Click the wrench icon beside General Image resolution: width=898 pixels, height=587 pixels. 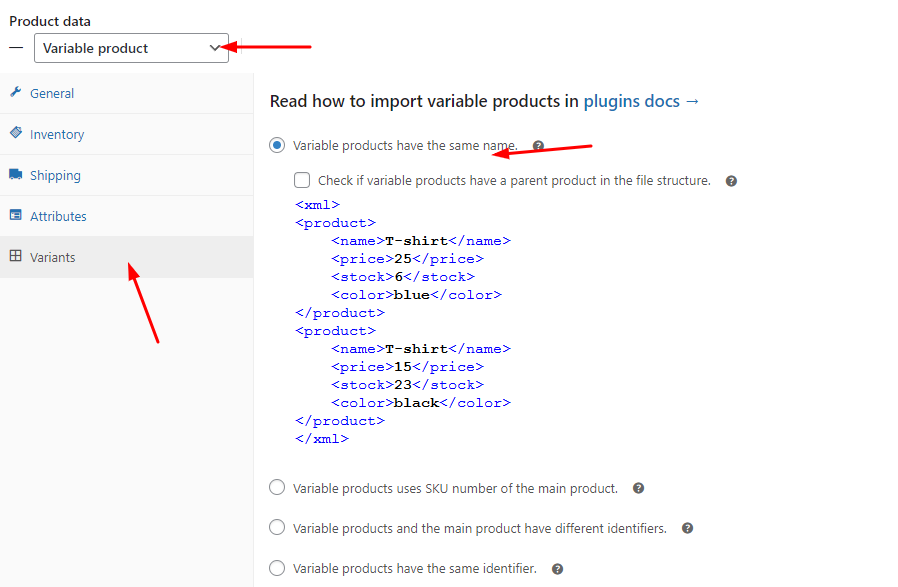click(x=15, y=92)
